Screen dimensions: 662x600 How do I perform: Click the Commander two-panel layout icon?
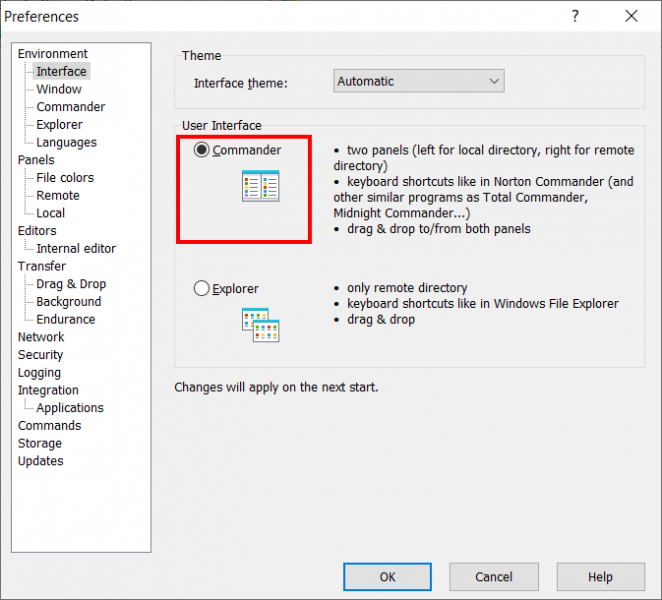260,186
